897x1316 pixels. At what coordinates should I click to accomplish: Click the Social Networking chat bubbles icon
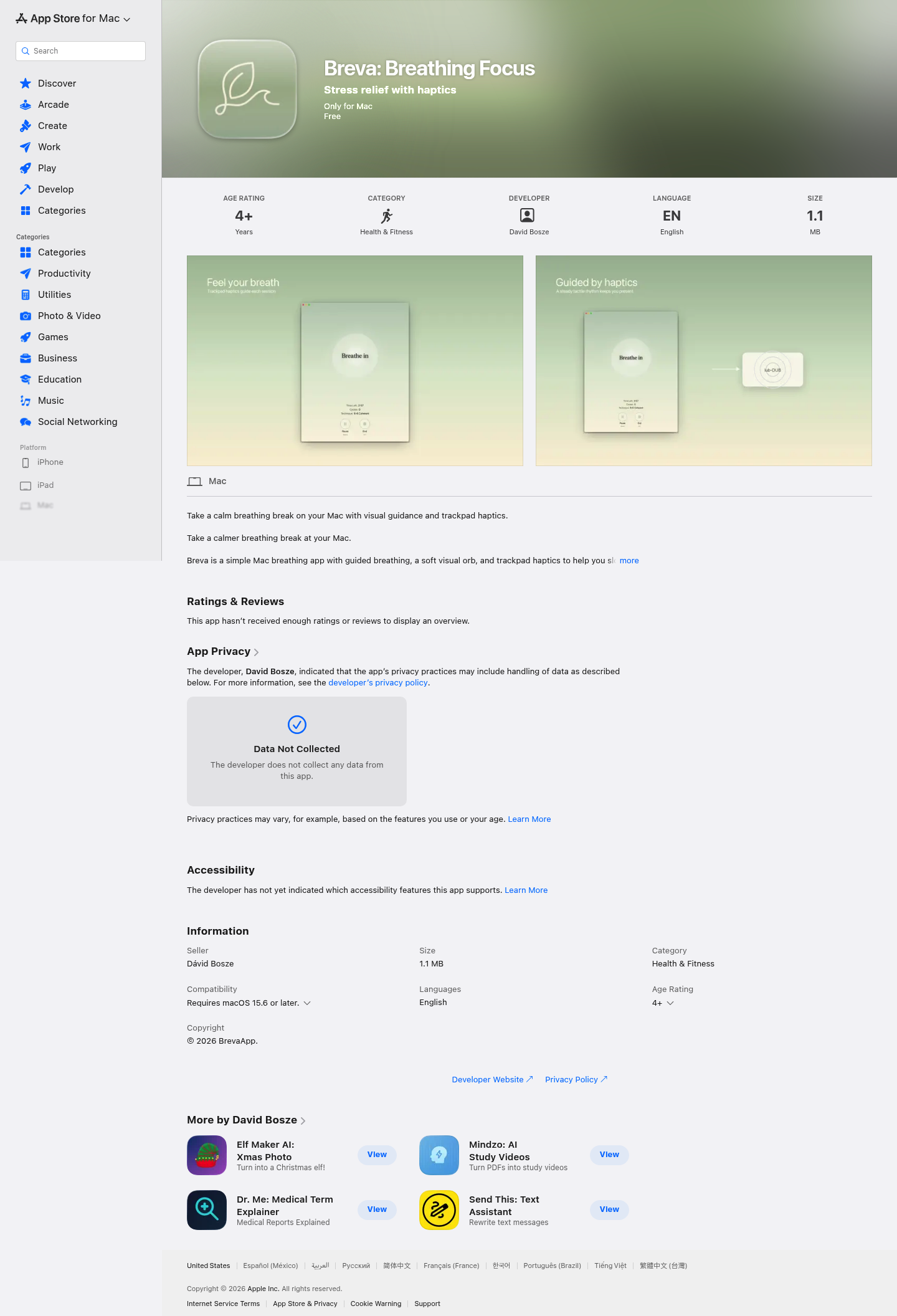pos(26,422)
